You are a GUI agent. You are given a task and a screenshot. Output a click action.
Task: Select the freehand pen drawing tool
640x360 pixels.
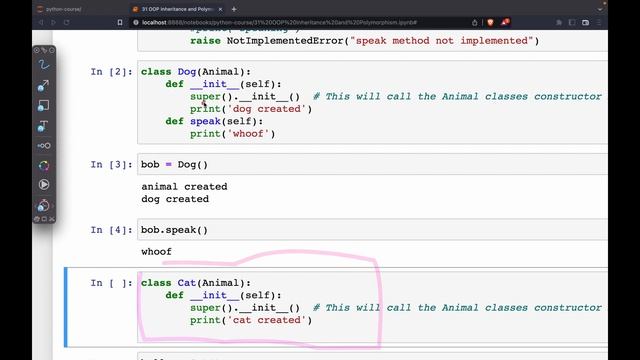[x=44, y=65]
